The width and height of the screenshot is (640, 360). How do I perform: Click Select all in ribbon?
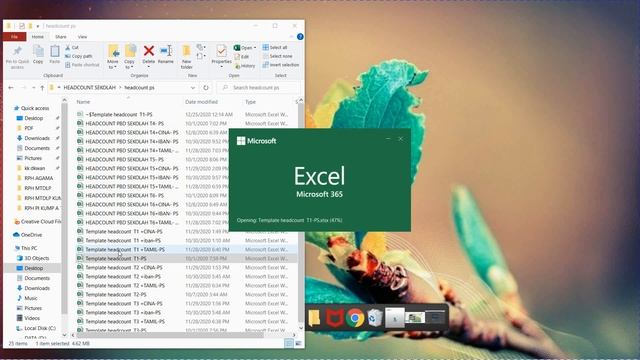point(275,47)
